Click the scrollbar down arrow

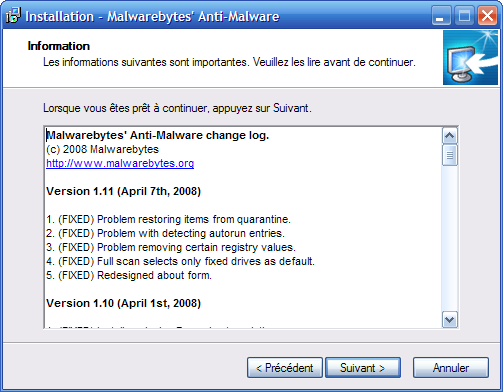tap(450, 320)
